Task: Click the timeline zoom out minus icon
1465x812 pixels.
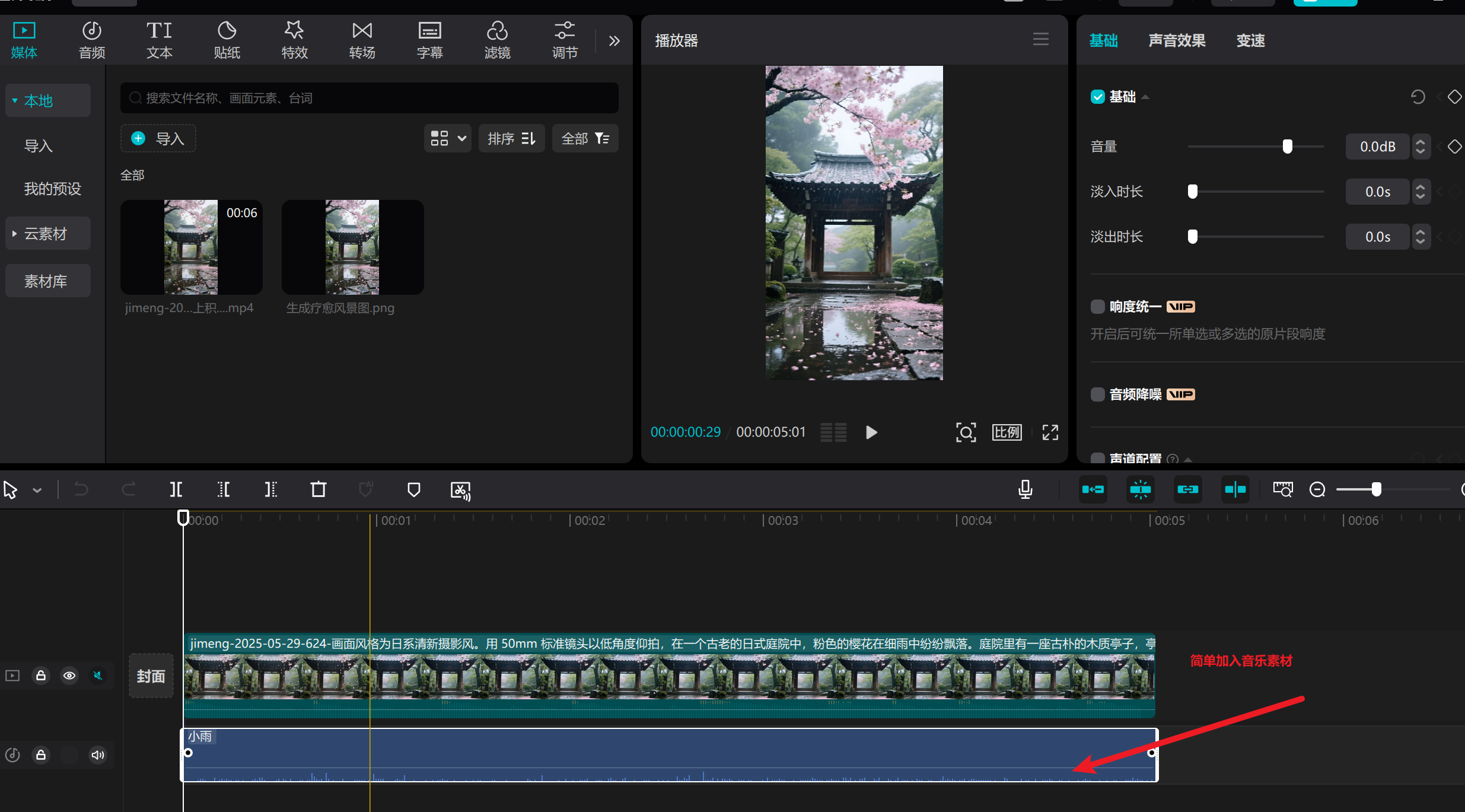Action: (x=1317, y=489)
